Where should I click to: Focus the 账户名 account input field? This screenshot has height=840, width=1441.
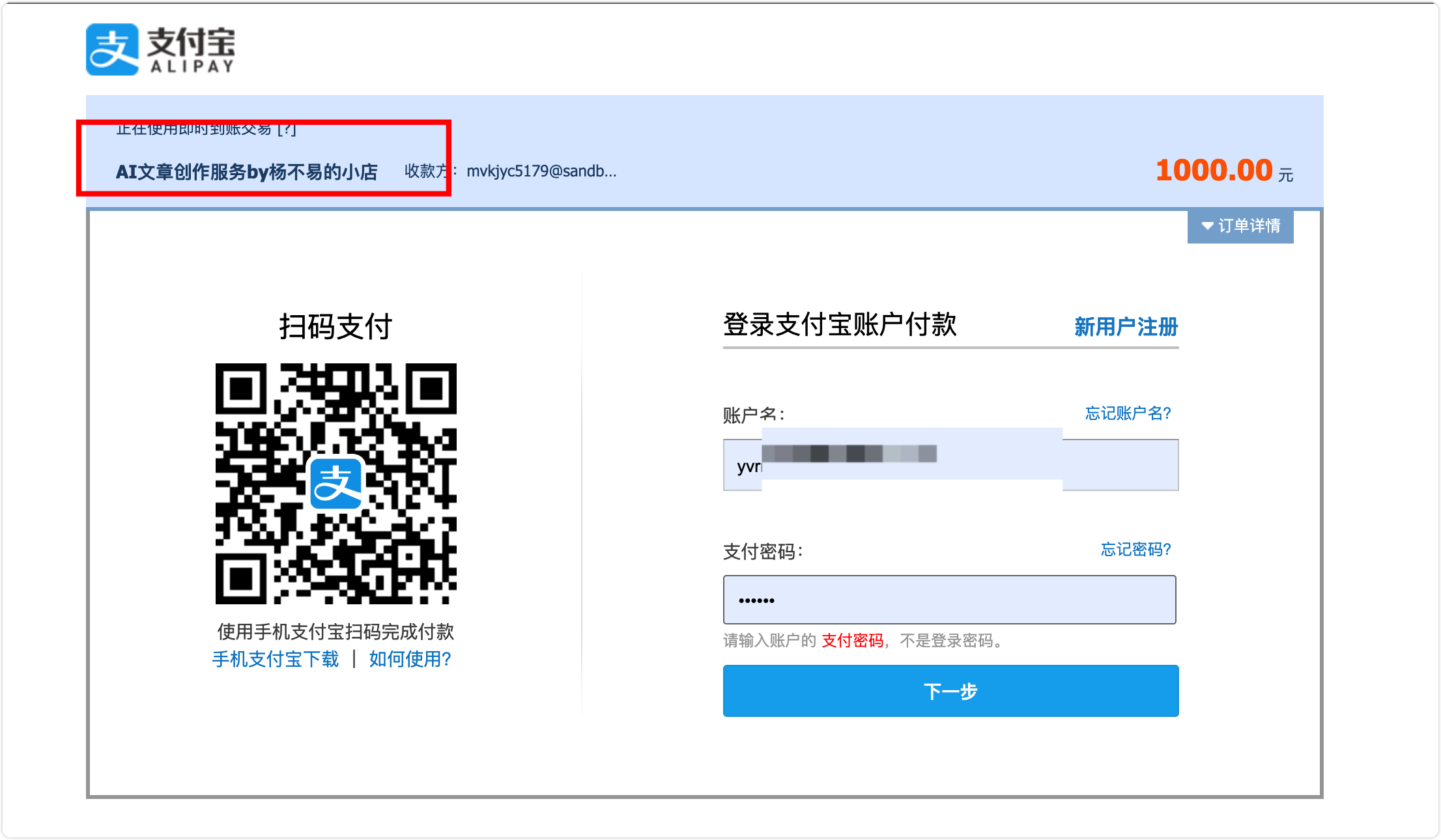[x=950, y=465]
